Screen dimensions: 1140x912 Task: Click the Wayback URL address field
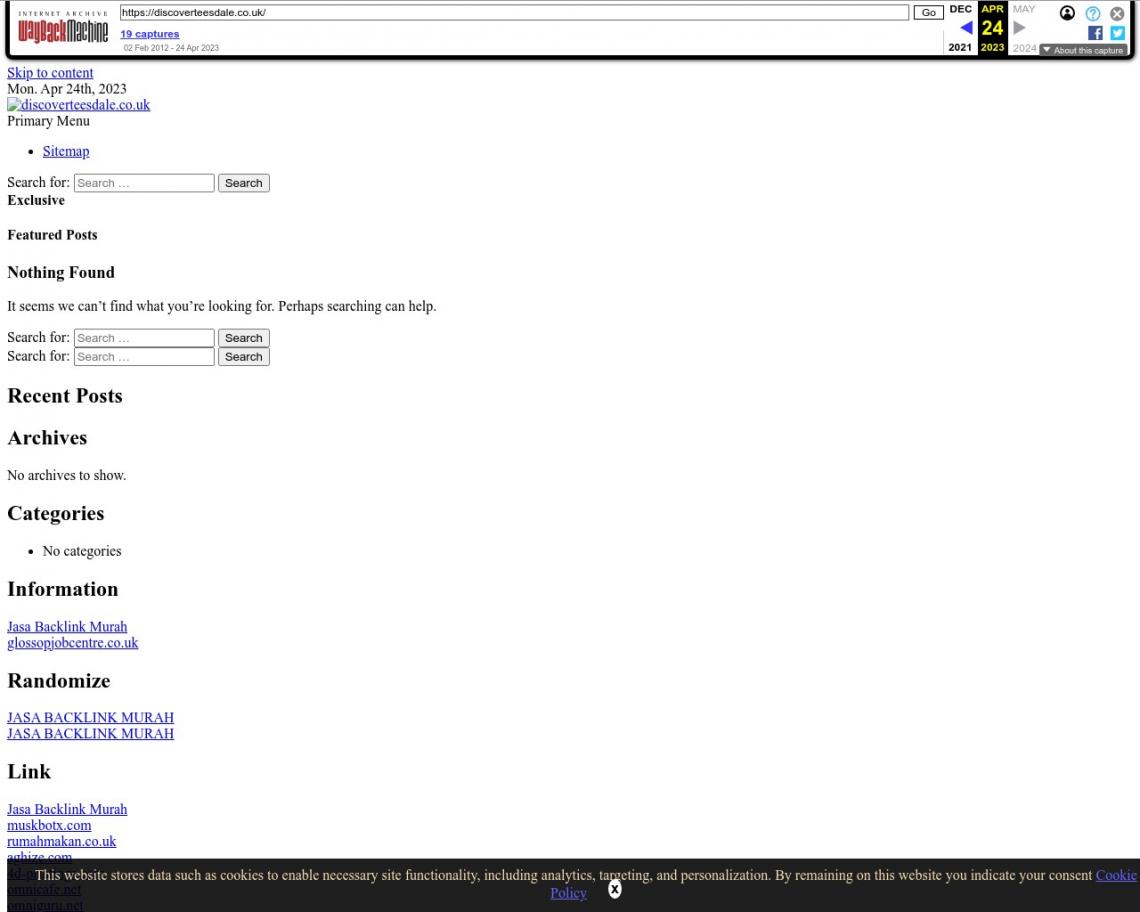pyautogui.click(x=513, y=13)
